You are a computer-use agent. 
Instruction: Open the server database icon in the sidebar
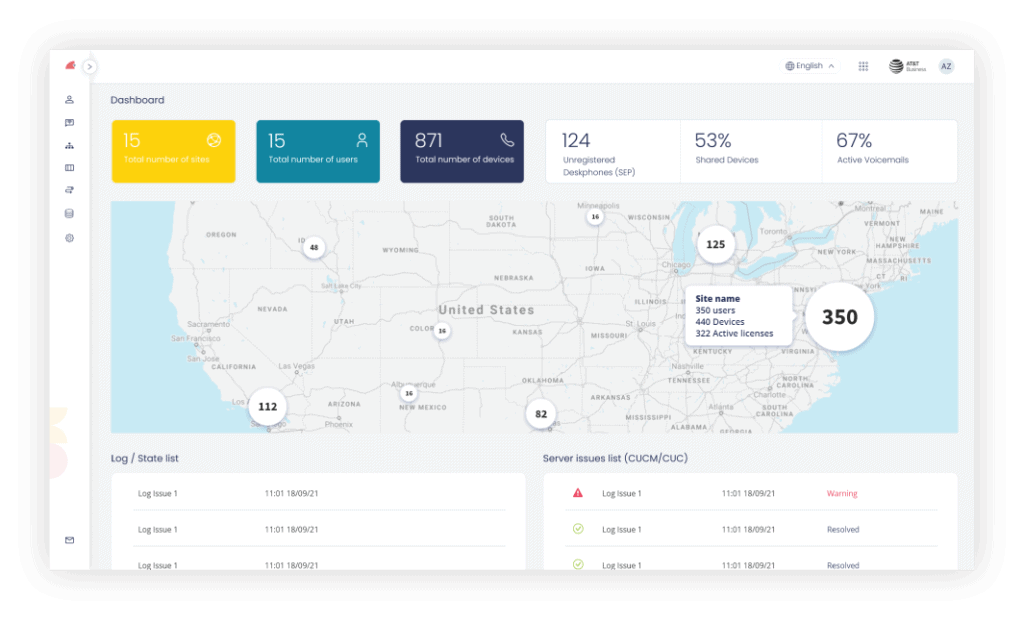pyautogui.click(x=69, y=213)
